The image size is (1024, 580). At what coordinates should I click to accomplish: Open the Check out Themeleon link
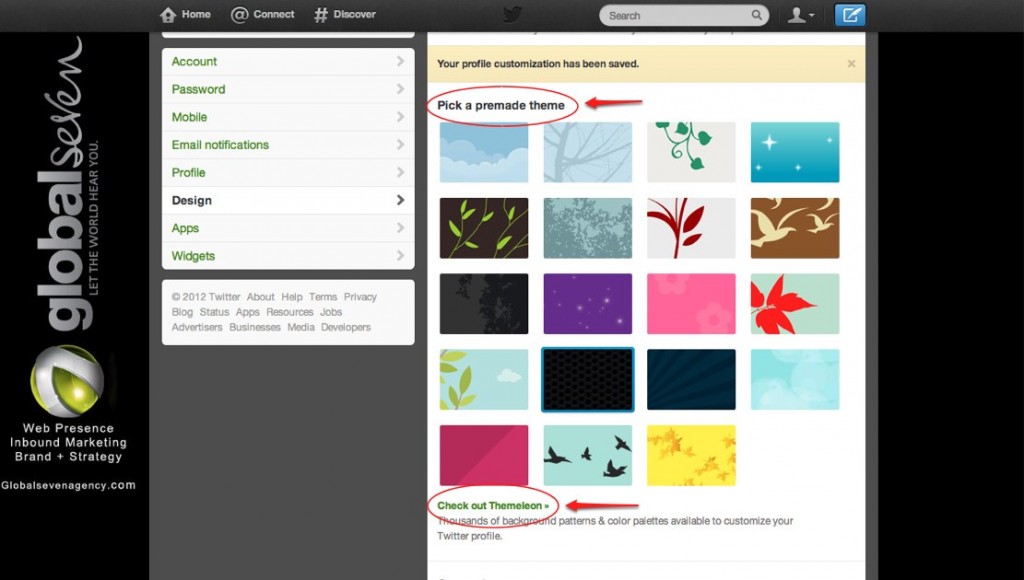pyautogui.click(x=492, y=506)
